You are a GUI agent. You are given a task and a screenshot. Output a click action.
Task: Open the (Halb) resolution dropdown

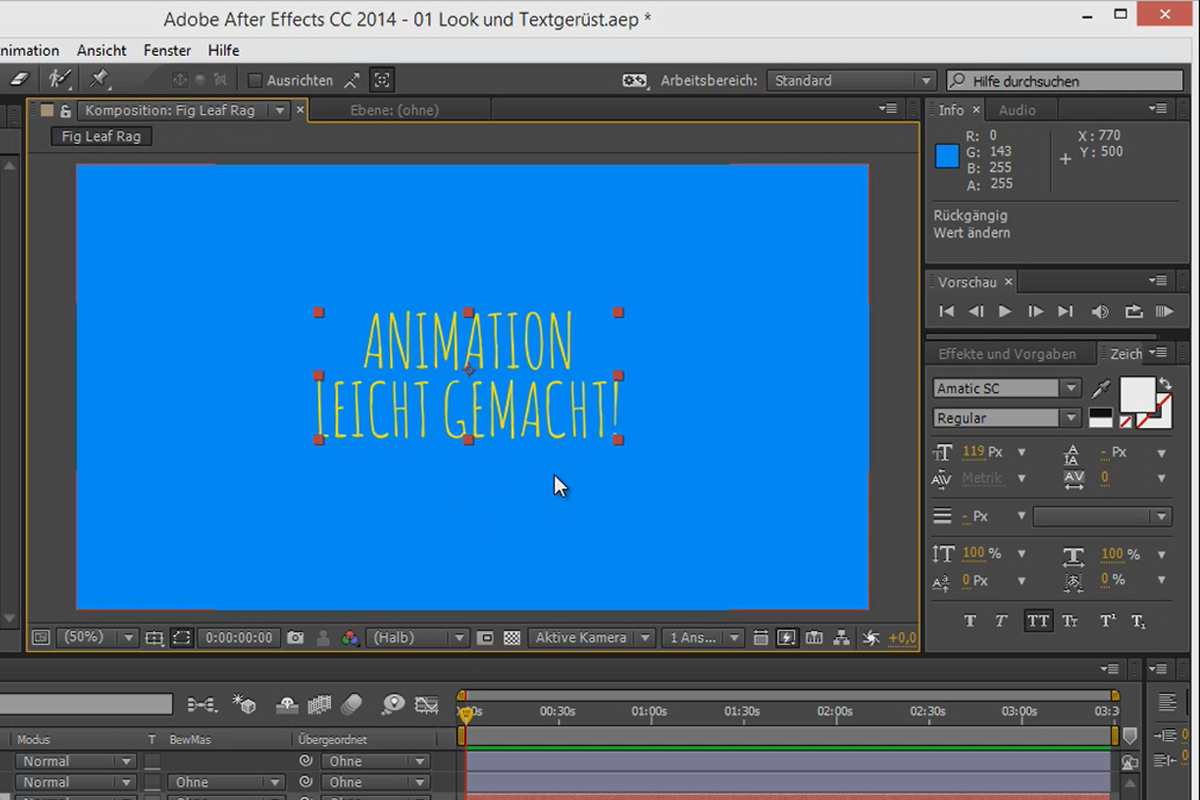[x=418, y=637]
